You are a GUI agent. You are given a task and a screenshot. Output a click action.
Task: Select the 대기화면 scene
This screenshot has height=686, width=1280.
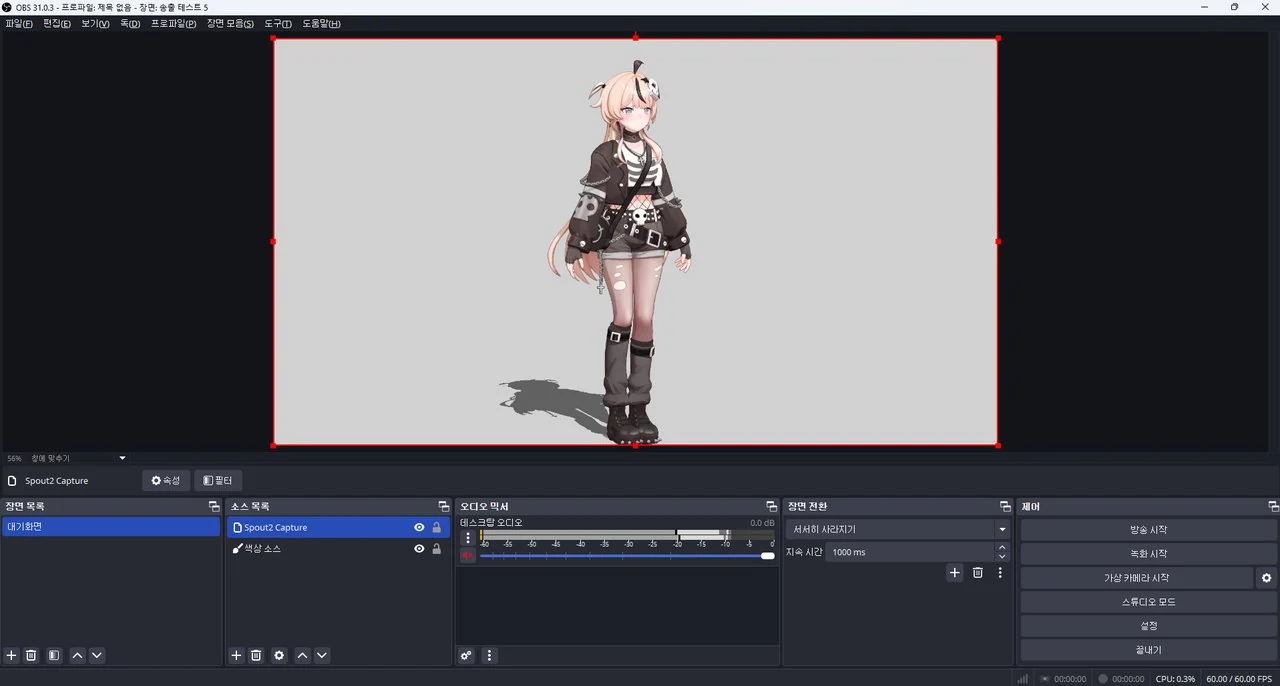(111, 527)
